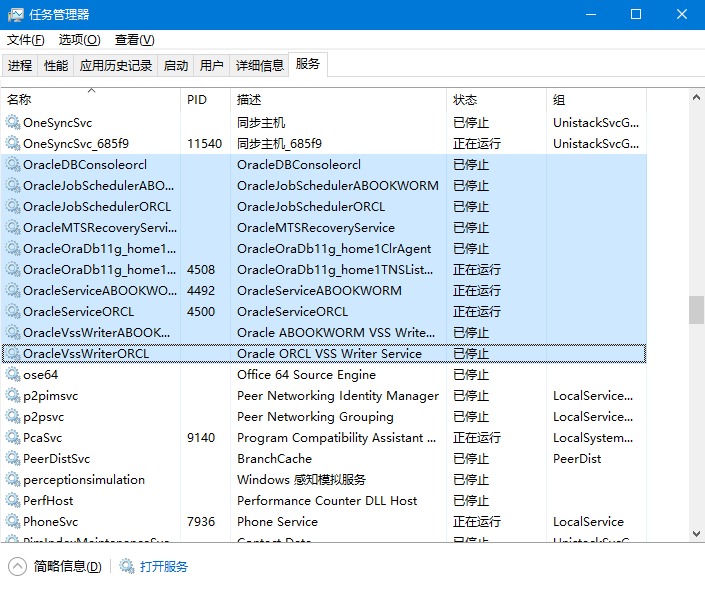Select the OracleJobSchedulerORCL service name

tap(97, 206)
